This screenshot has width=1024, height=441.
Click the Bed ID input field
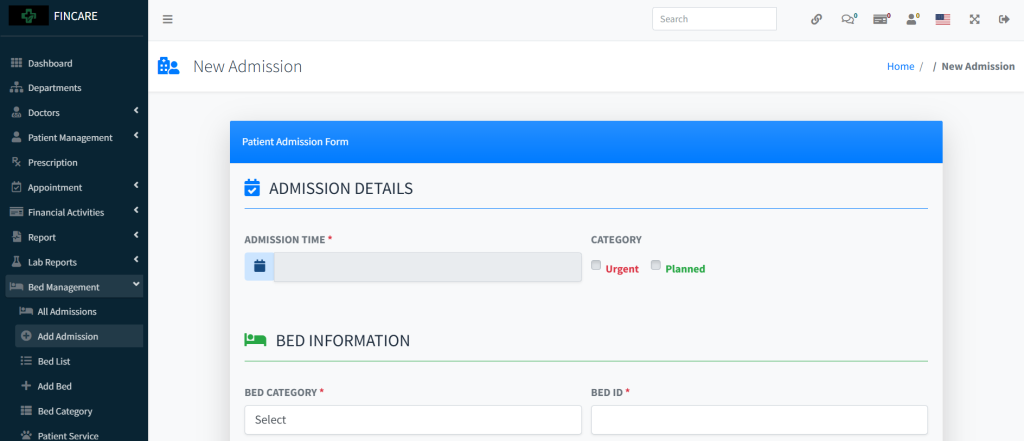[759, 420]
